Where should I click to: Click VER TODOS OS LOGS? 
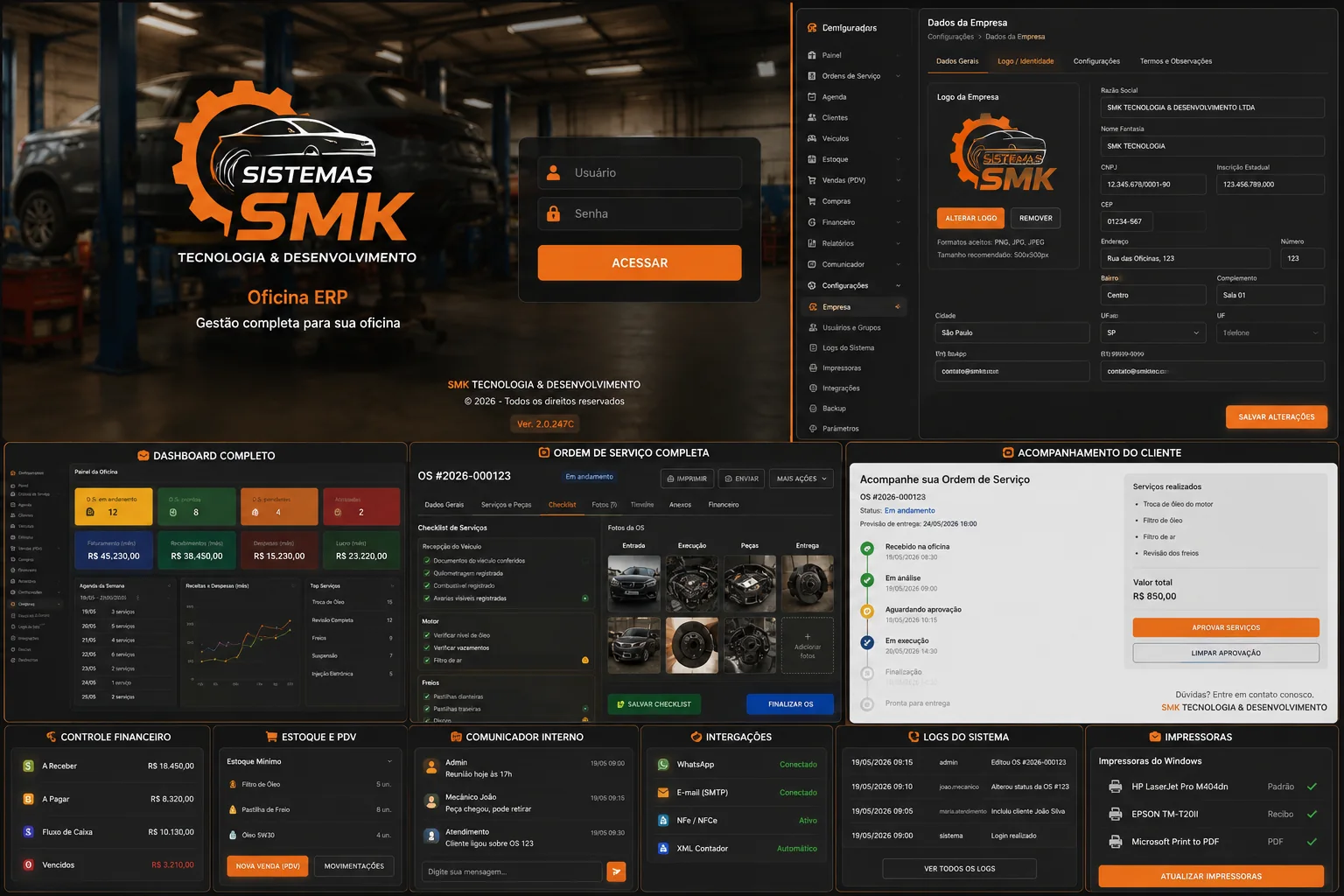click(x=960, y=869)
